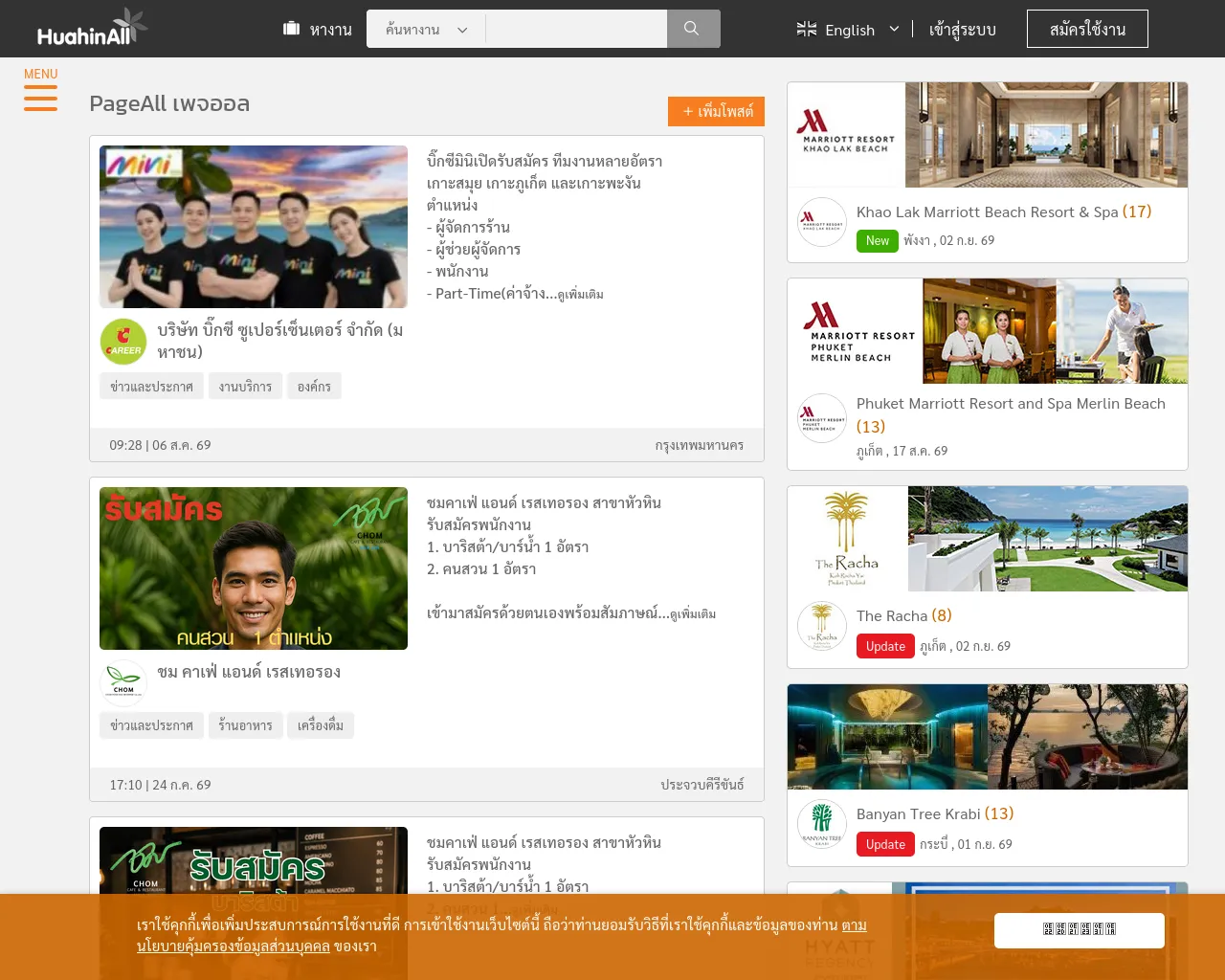Viewport: 1225px width, 980px height.
Task: Expand ดูเพิ่มเติม in Big C post
Action: point(580,295)
